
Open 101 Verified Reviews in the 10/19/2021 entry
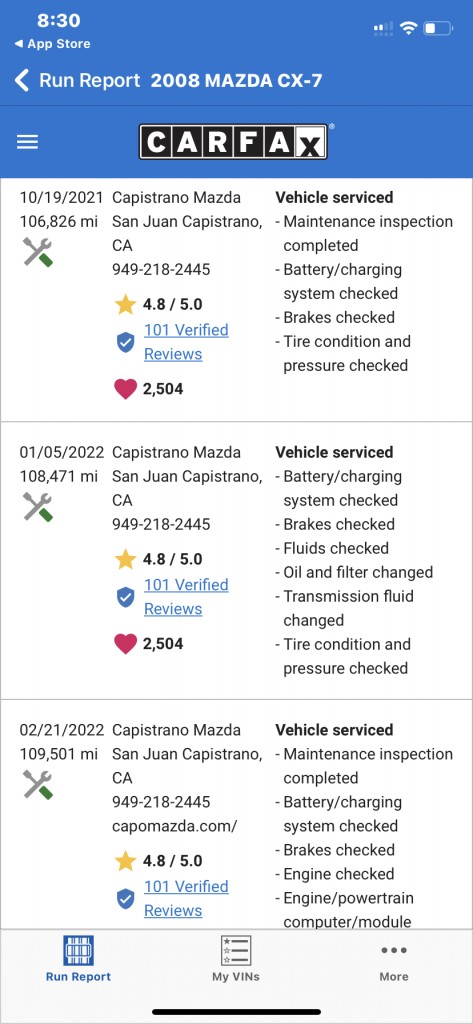(186, 342)
